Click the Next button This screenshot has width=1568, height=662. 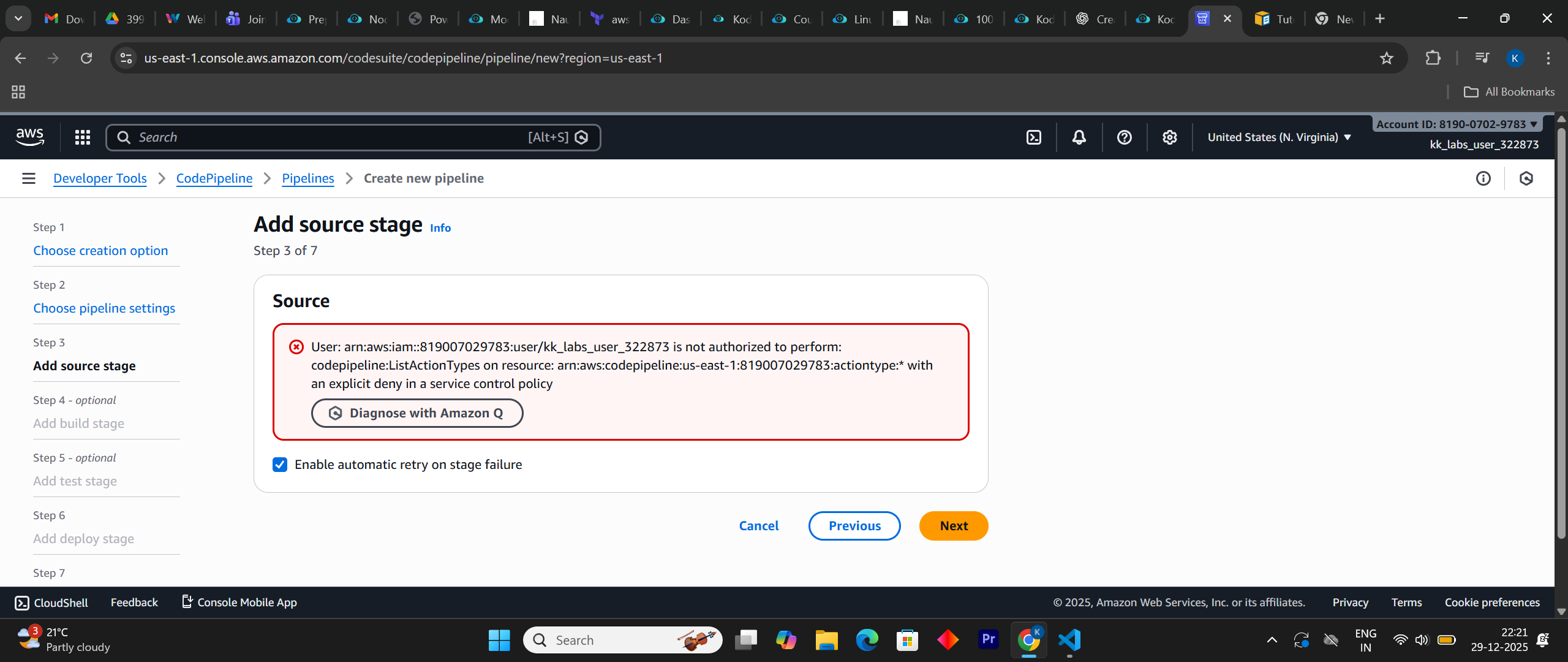click(x=954, y=526)
